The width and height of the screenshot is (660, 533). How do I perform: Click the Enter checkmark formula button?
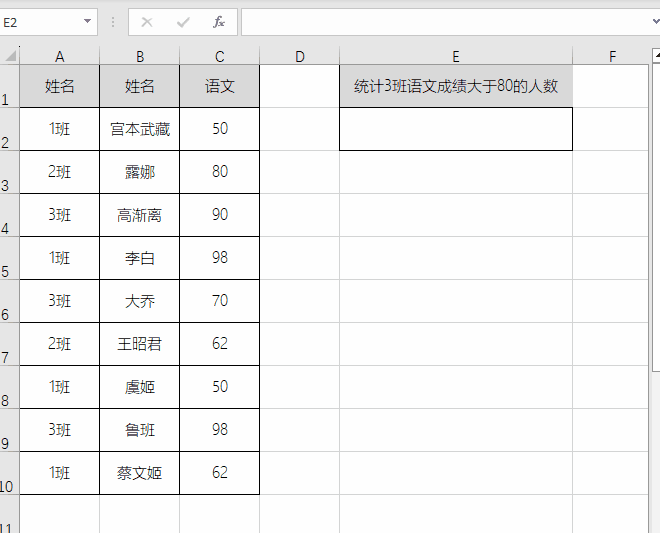(183, 22)
